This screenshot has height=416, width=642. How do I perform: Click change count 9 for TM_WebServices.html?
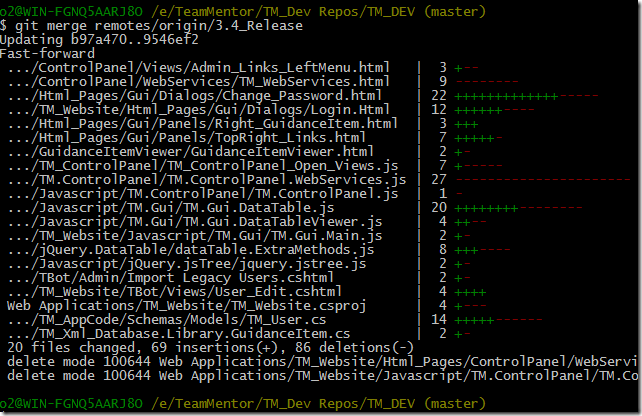[443, 81]
